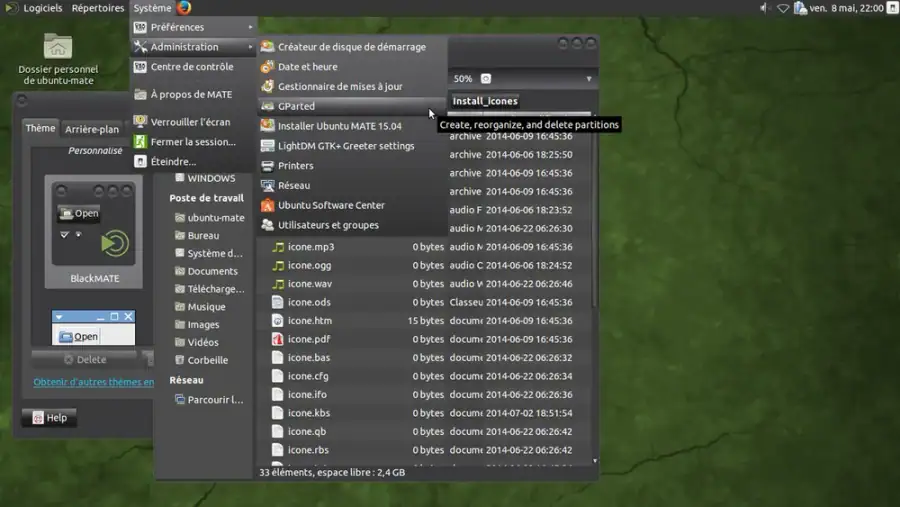The height and width of the screenshot is (507, 900).
Task: Click the Ubuntu Software Center icon
Action: coord(267,205)
